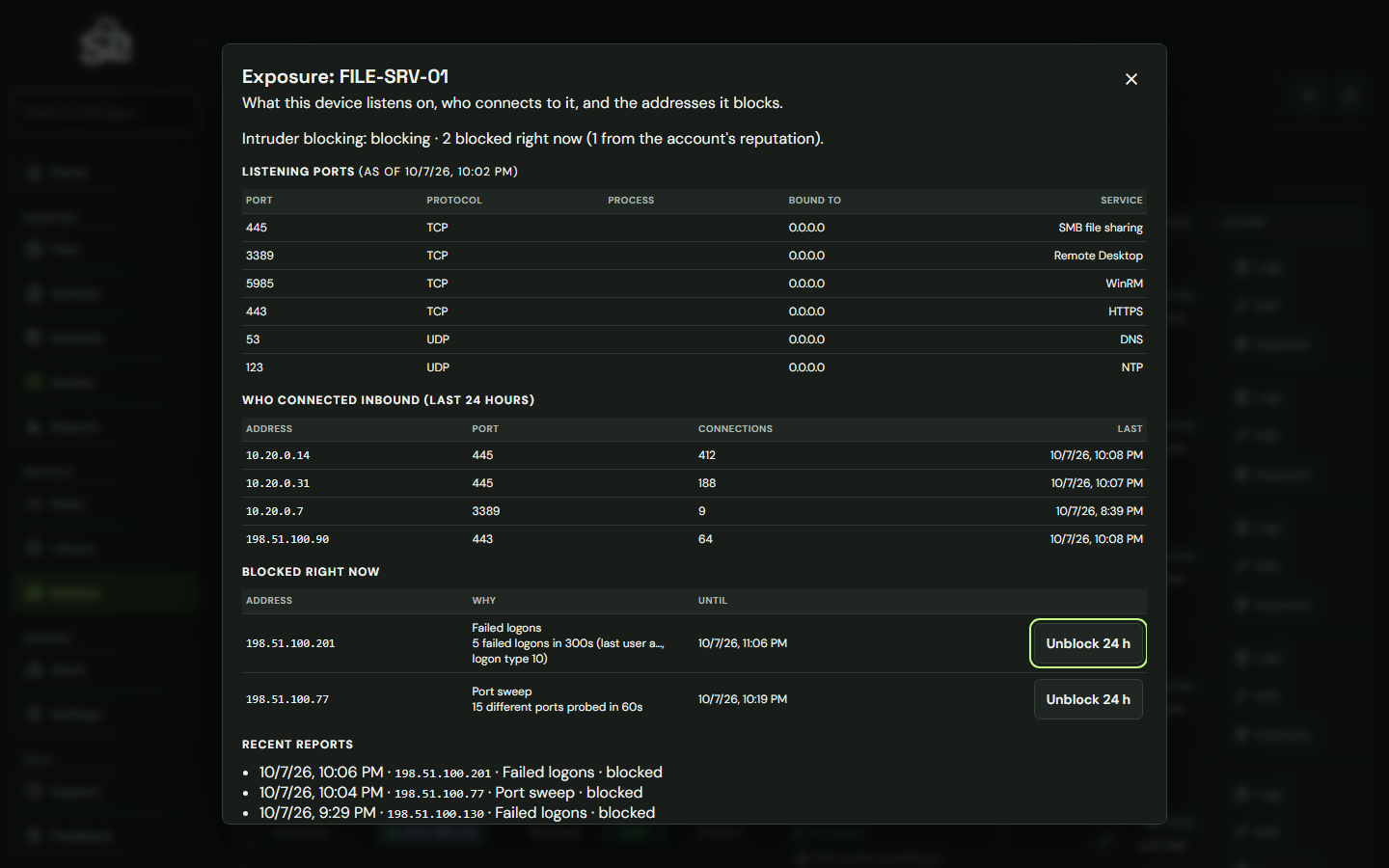The height and width of the screenshot is (868, 1389).
Task: Unblock 198.51.100.201 for 24 hours
Action: [x=1088, y=643]
